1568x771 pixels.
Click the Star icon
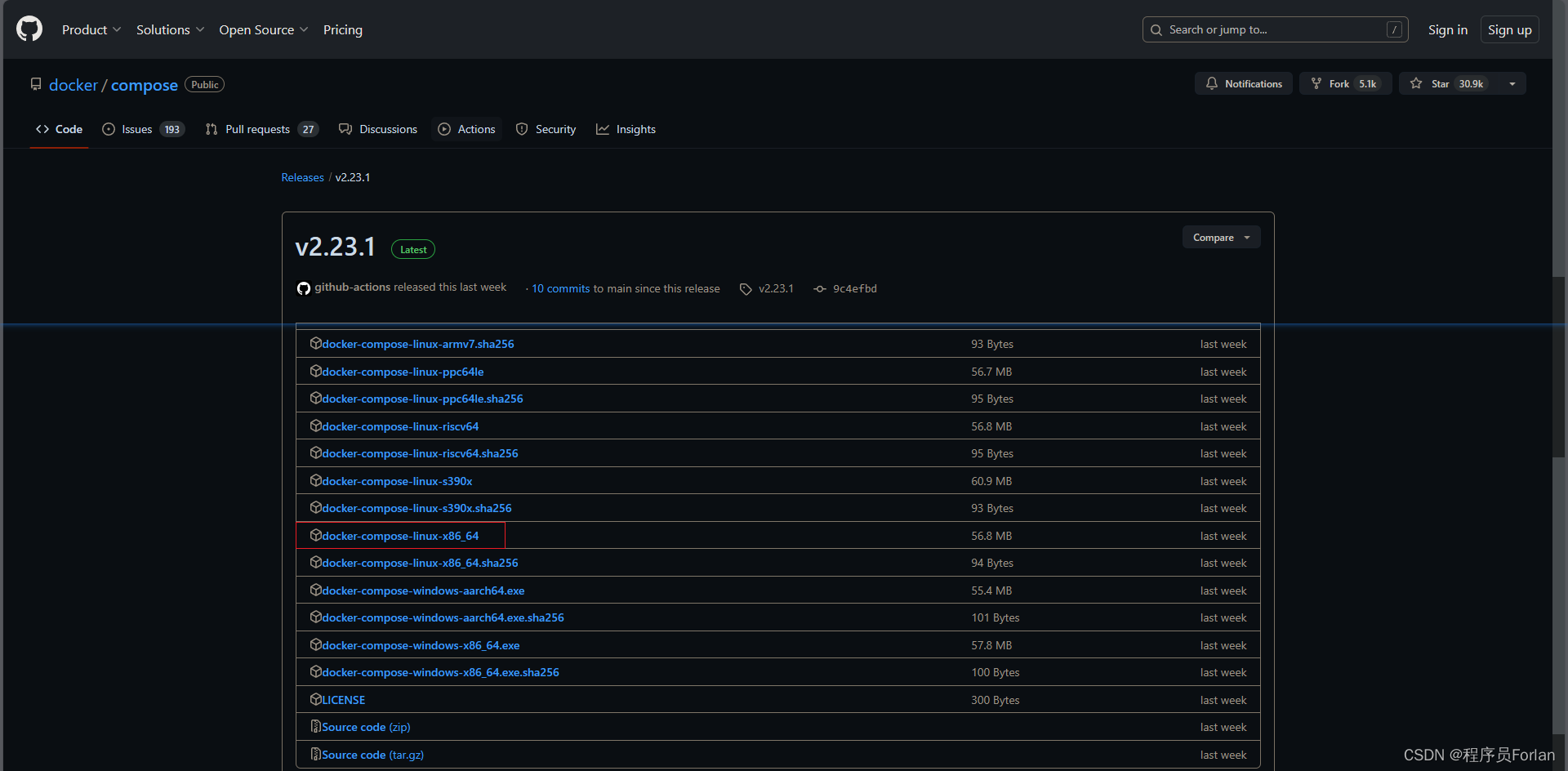click(x=1416, y=83)
